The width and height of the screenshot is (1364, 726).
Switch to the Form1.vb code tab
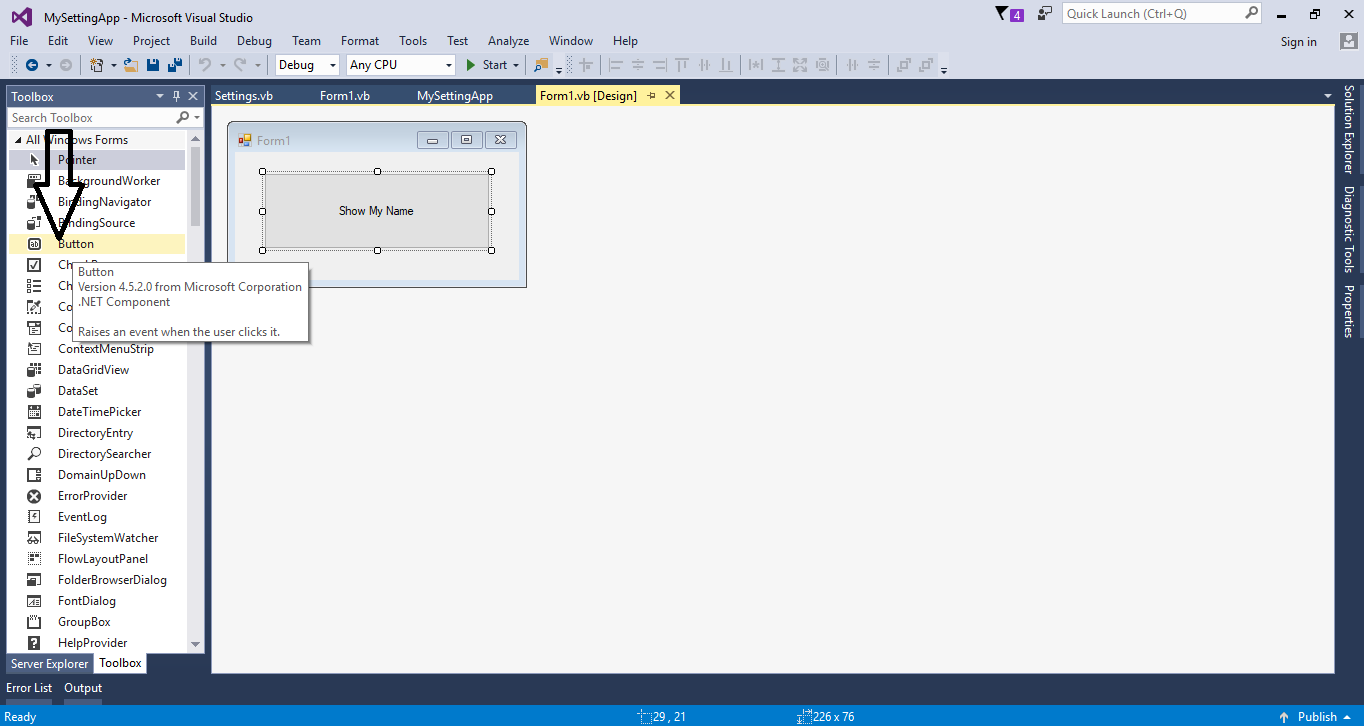pos(345,96)
